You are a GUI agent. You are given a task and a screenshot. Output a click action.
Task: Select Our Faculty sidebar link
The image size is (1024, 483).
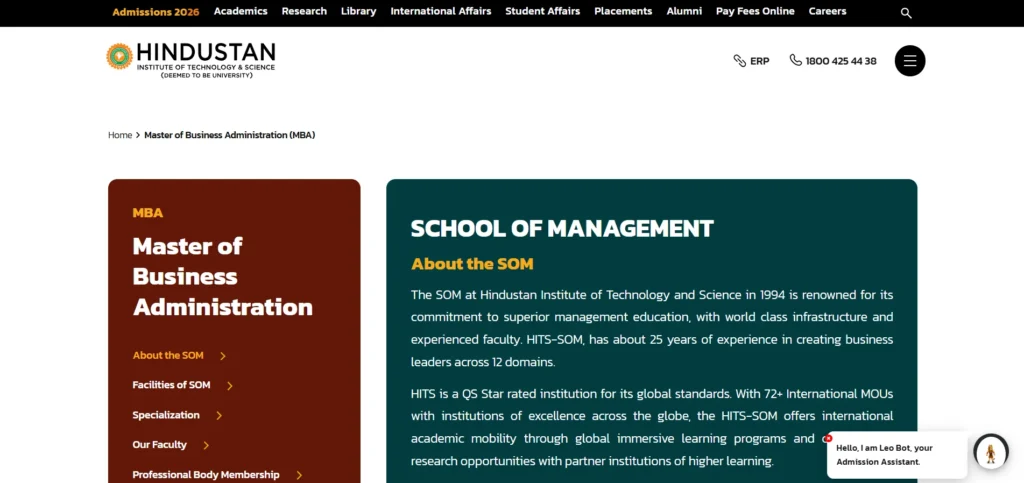tap(159, 444)
